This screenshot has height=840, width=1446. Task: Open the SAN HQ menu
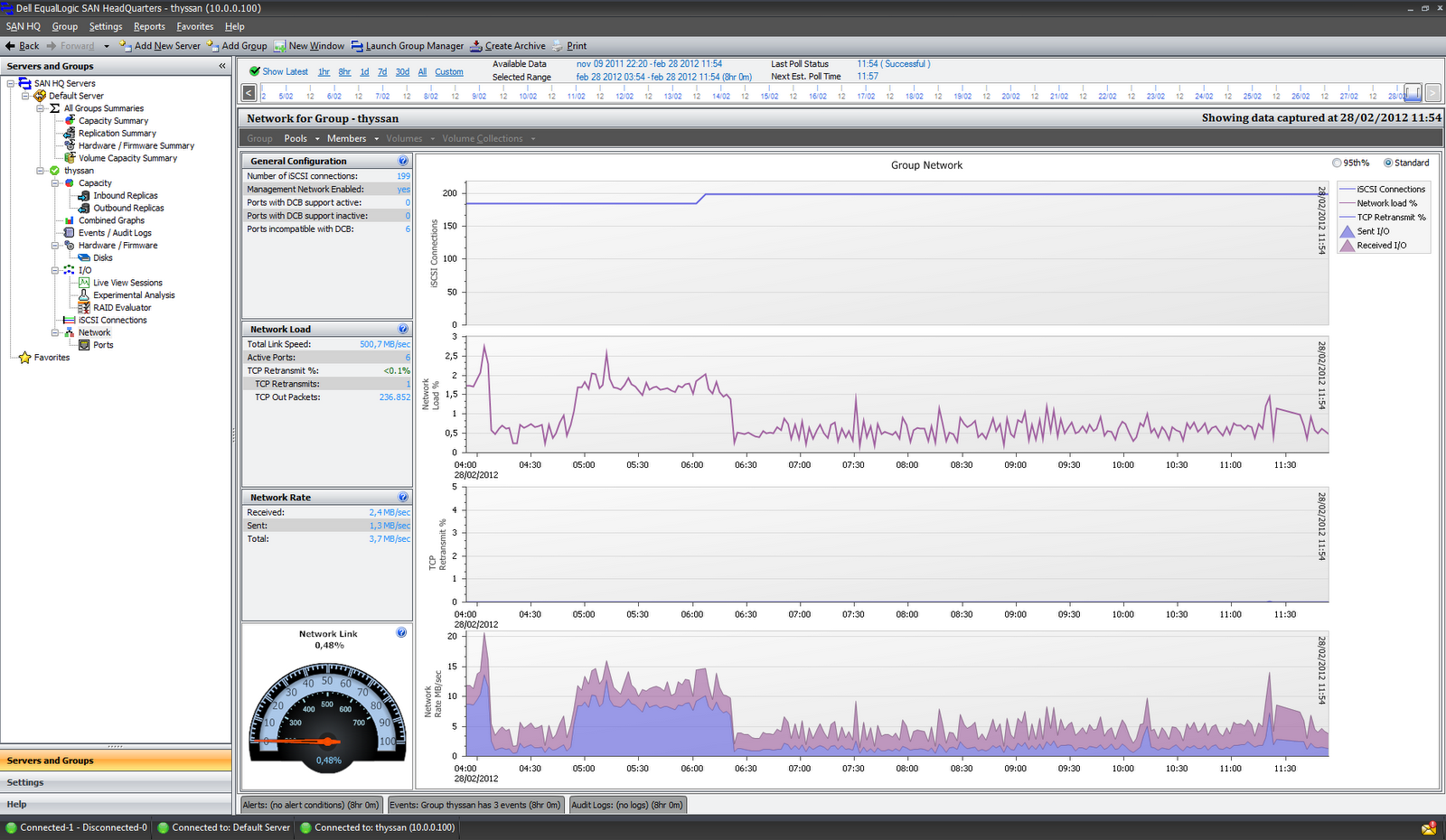point(23,26)
